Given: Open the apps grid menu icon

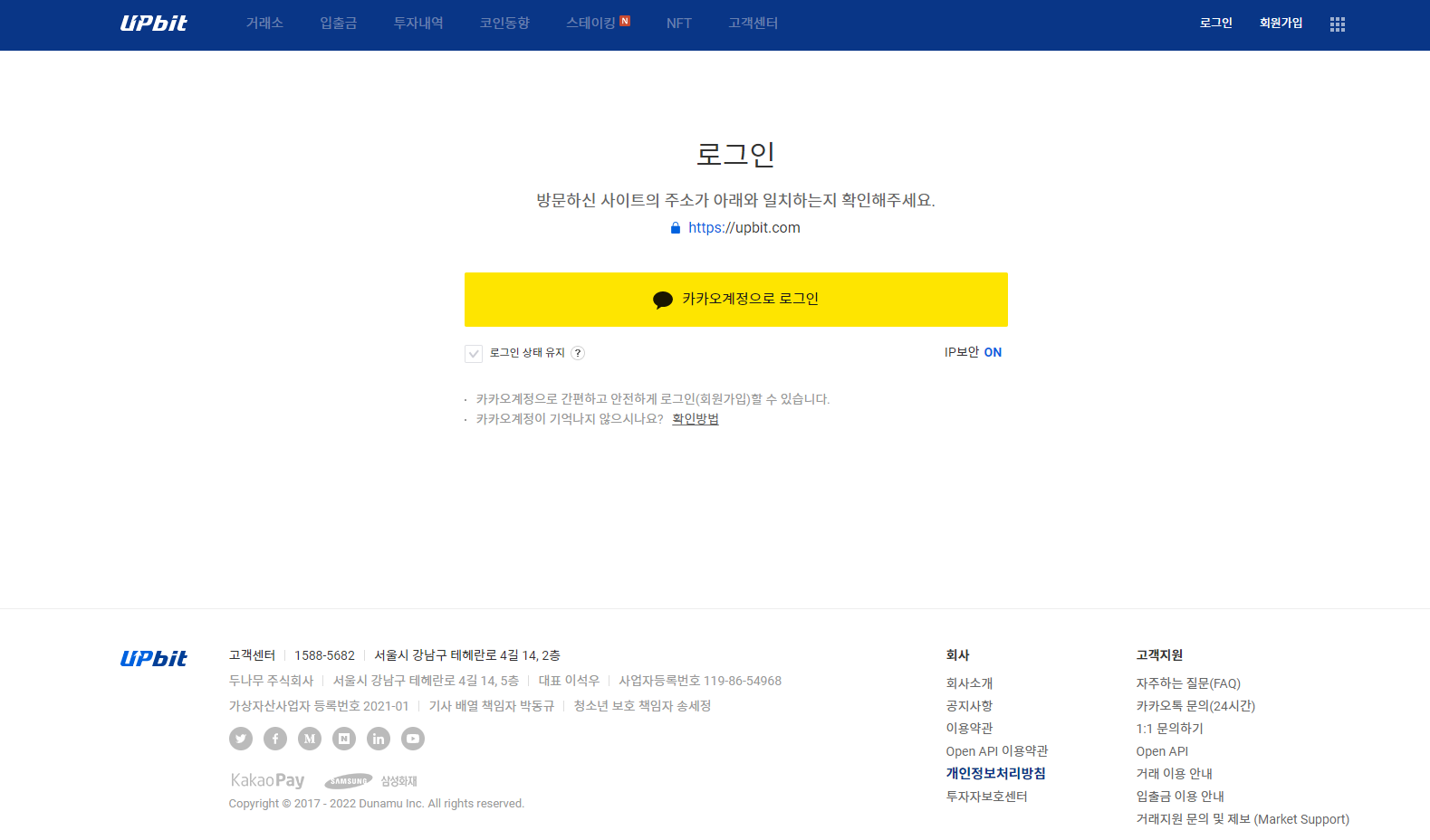Looking at the screenshot, I should [1337, 24].
